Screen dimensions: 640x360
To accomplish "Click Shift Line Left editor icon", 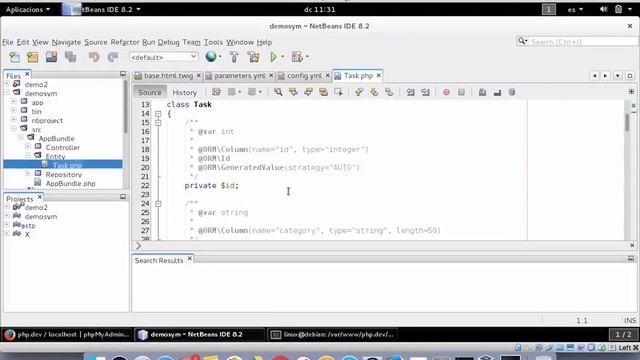I will coord(410,92).
